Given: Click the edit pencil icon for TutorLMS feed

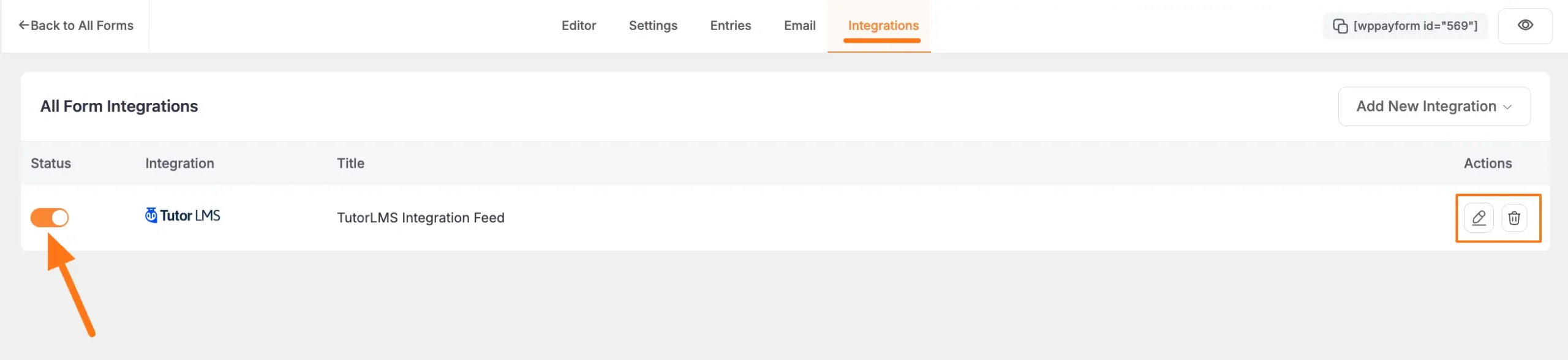Looking at the screenshot, I should pyautogui.click(x=1479, y=217).
